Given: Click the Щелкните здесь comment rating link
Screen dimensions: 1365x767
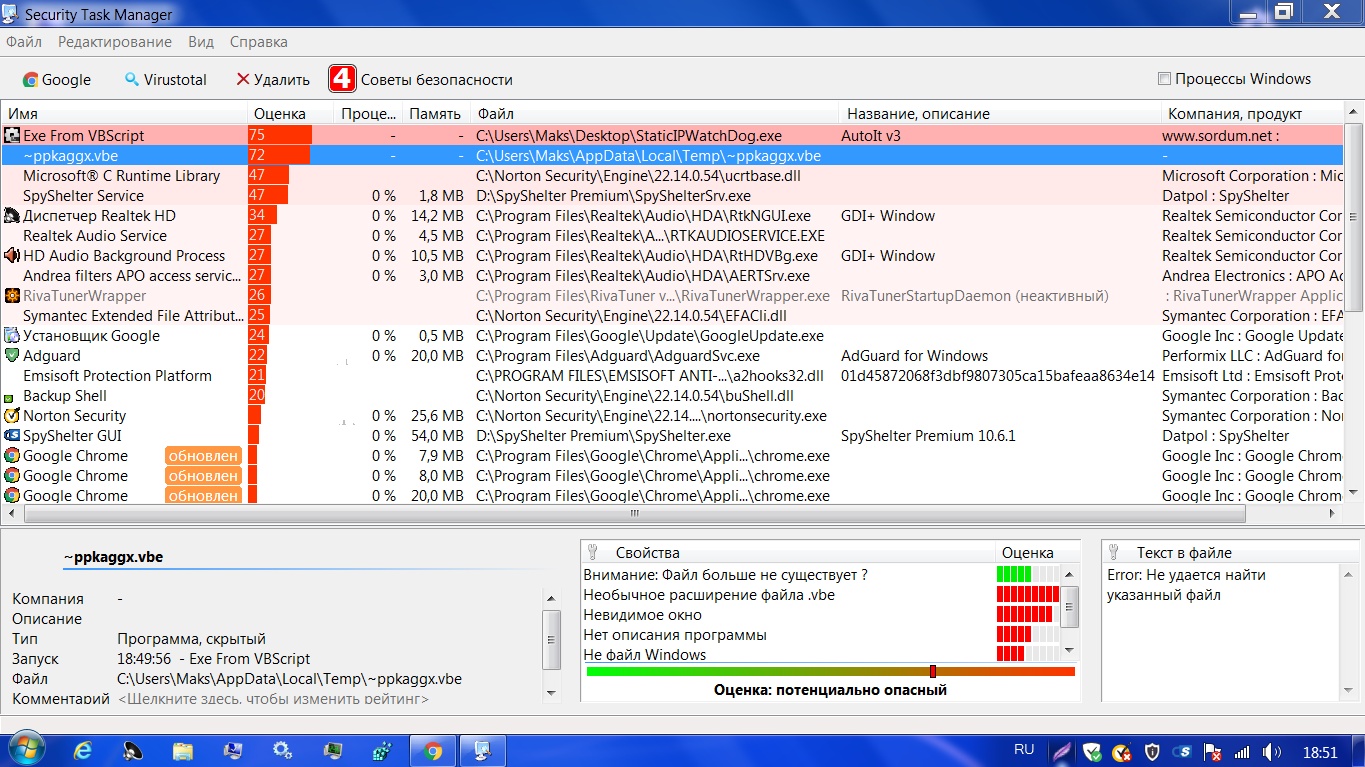Looking at the screenshot, I should pyautogui.click(x=274, y=699).
